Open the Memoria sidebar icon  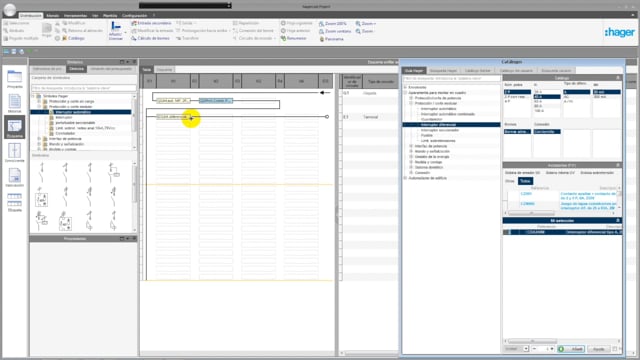pyautogui.click(x=15, y=102)
